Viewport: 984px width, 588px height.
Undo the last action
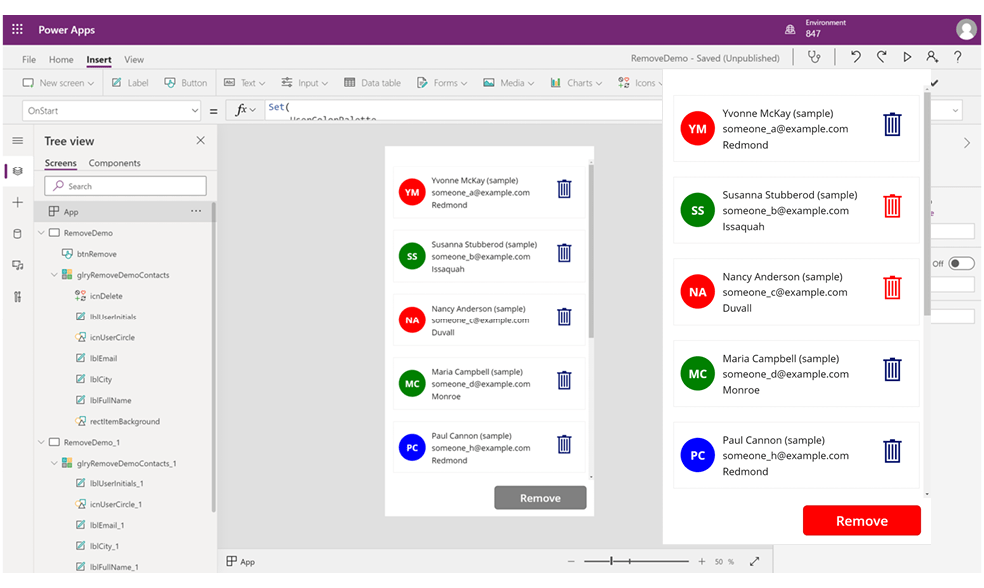[x=855, y=57]
